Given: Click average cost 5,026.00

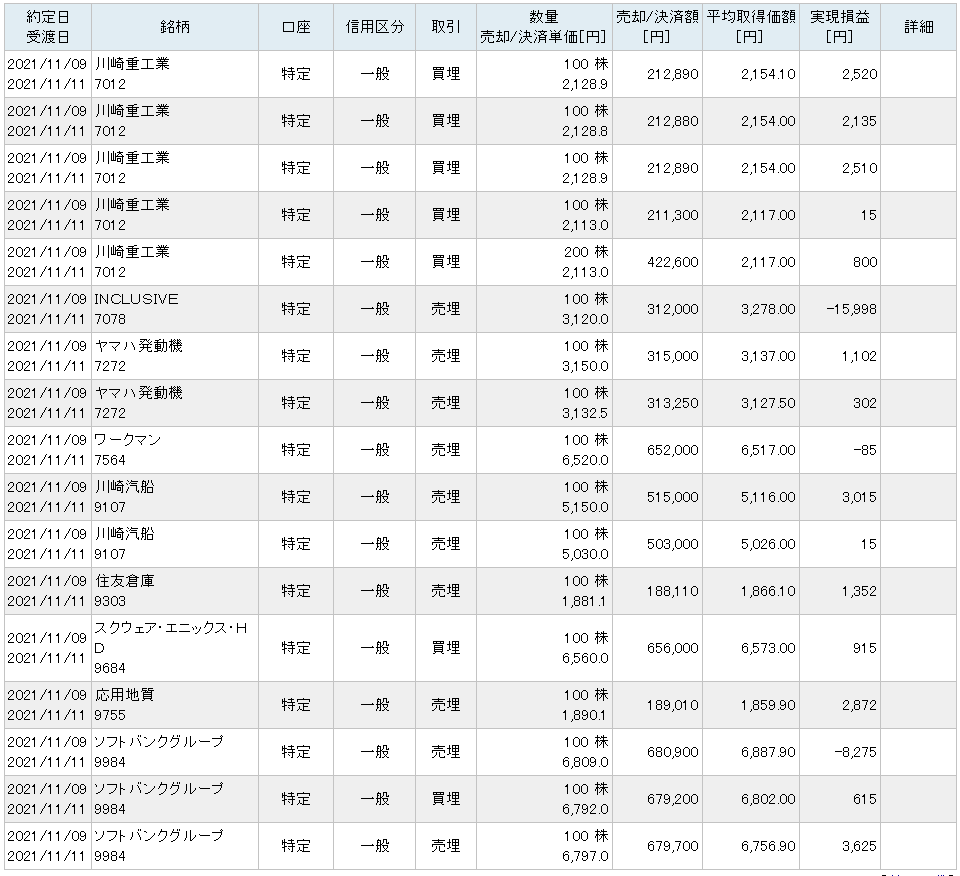Looking at the screenshot, I should click(768, 544).
